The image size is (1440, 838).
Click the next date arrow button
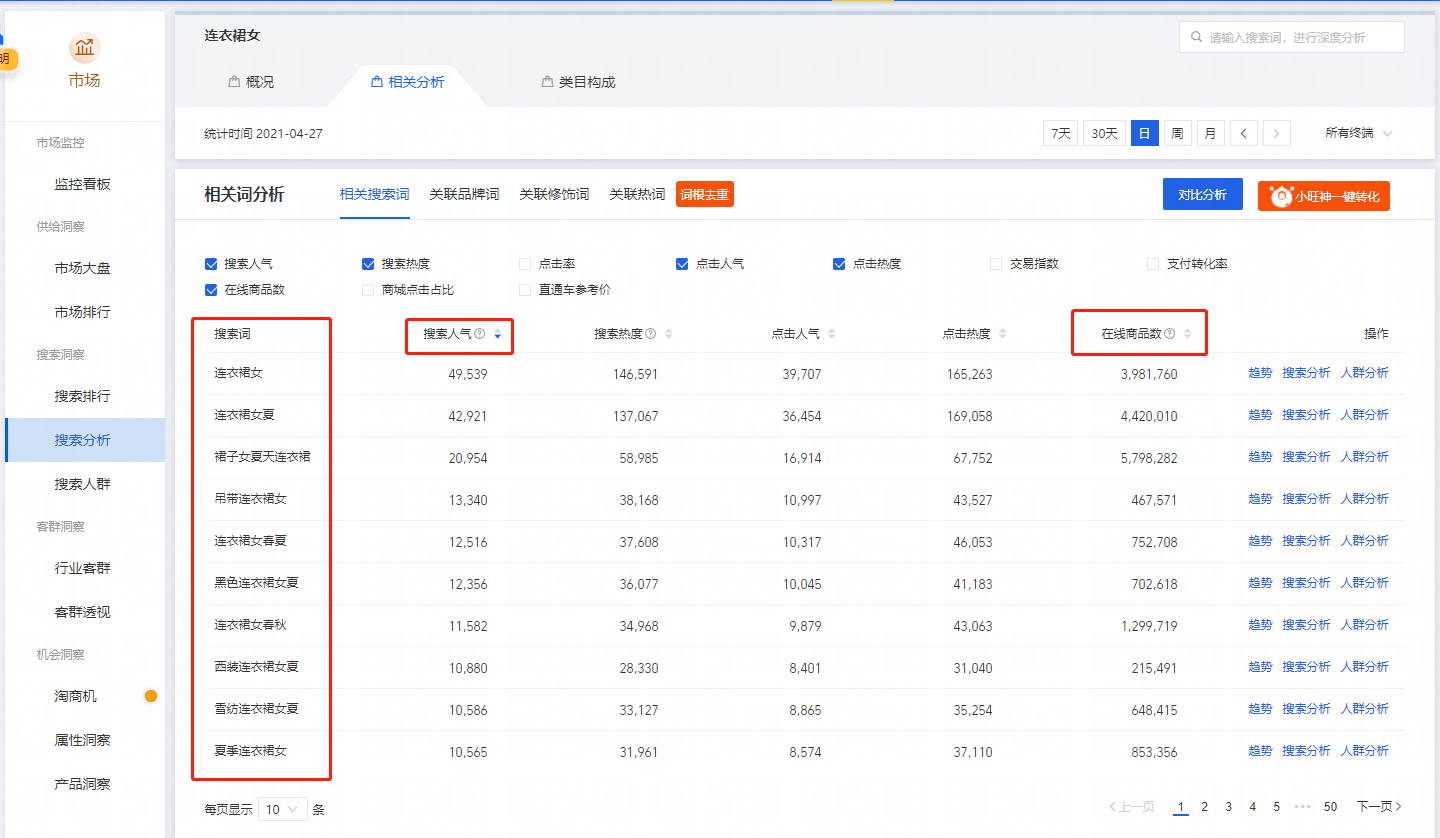click(1277, 133)
